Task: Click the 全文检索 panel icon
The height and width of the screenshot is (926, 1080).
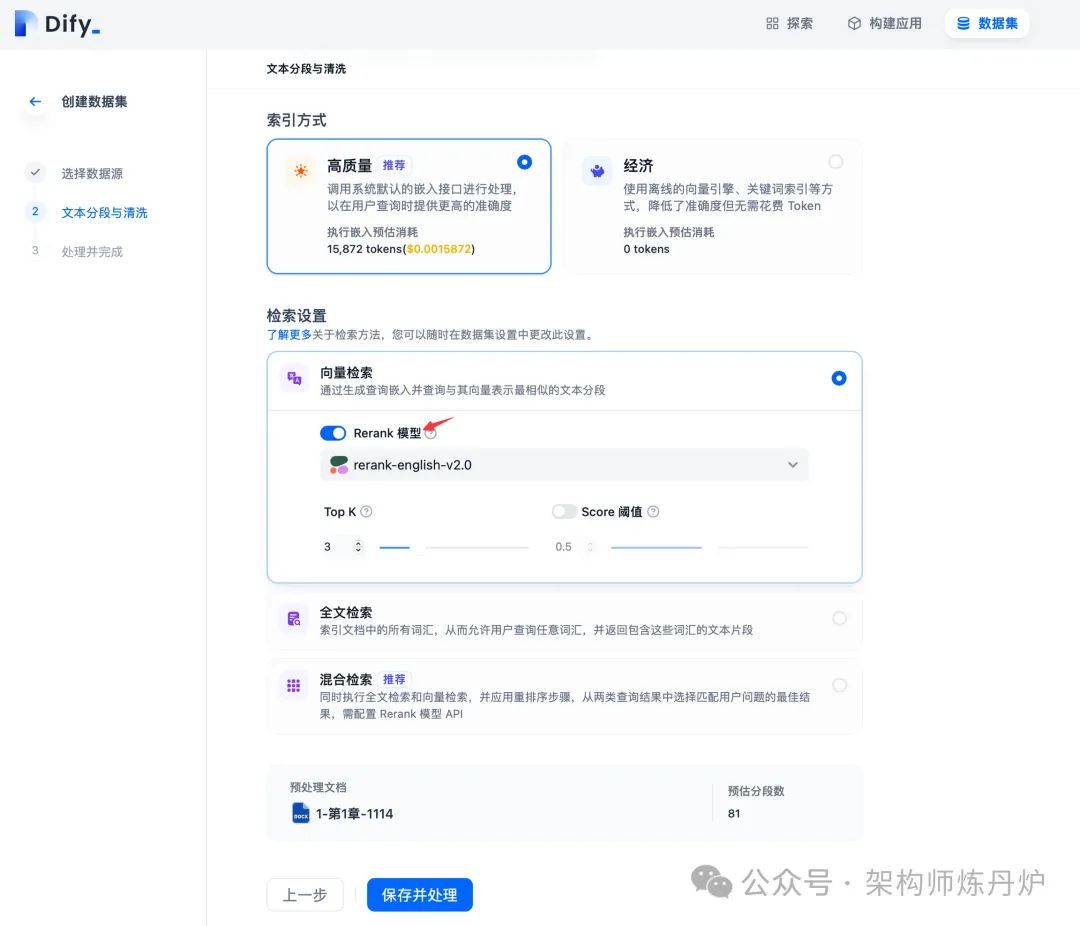Action: pos(293,618)
